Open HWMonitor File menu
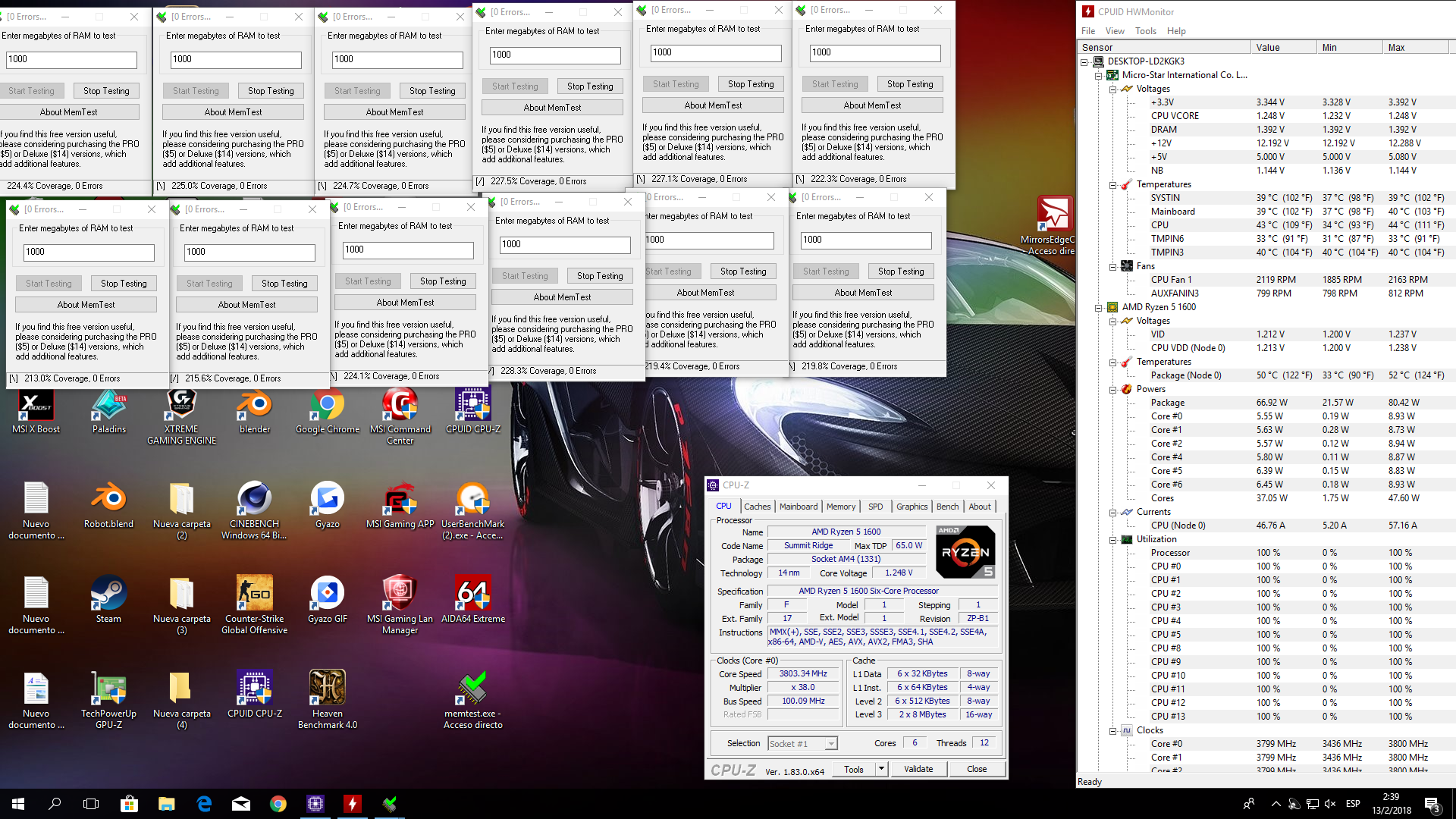The width and height of the screenshot is (1456, 819). coord(1088,31)
